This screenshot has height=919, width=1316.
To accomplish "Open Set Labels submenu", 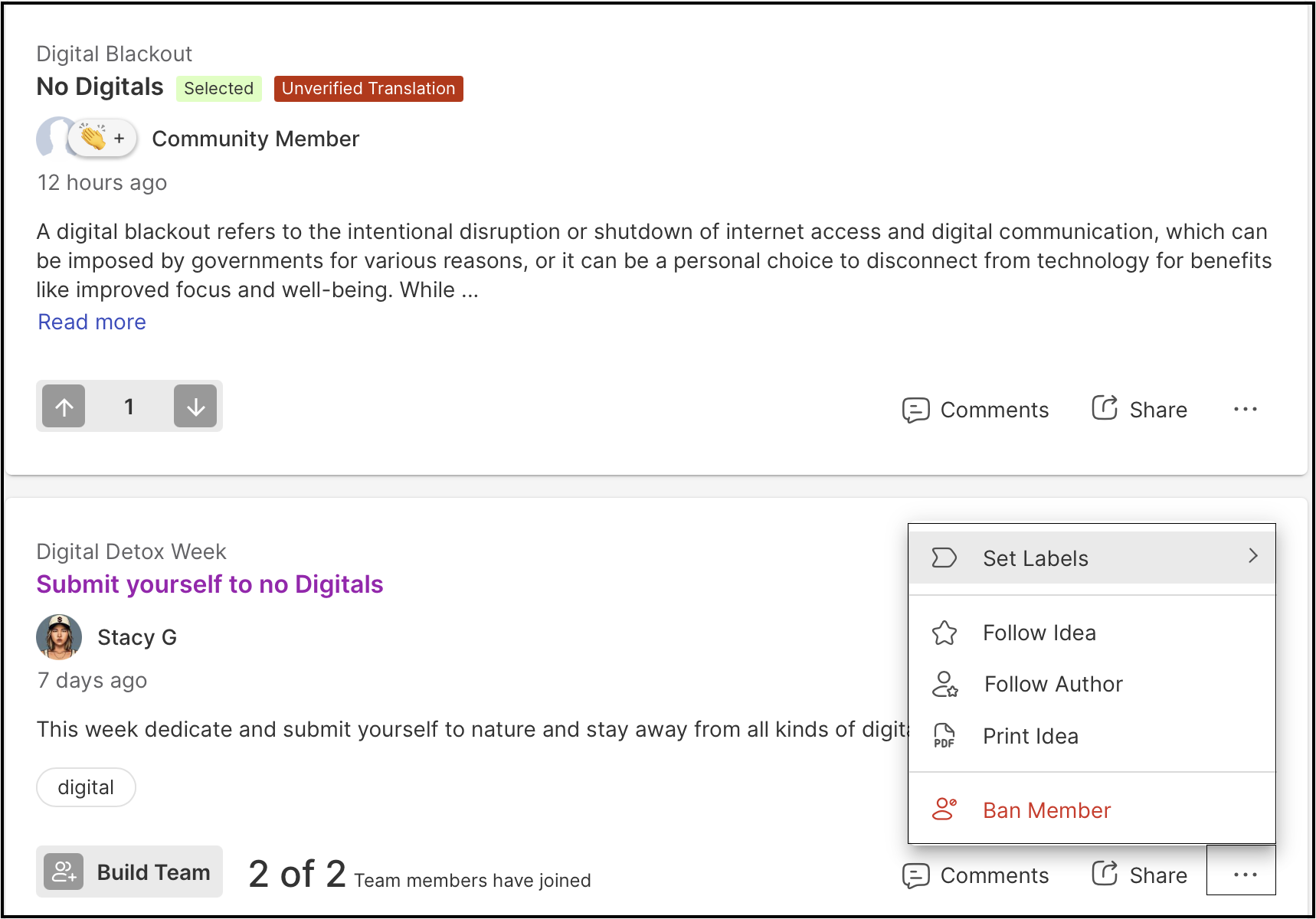I will (1092, 558).
